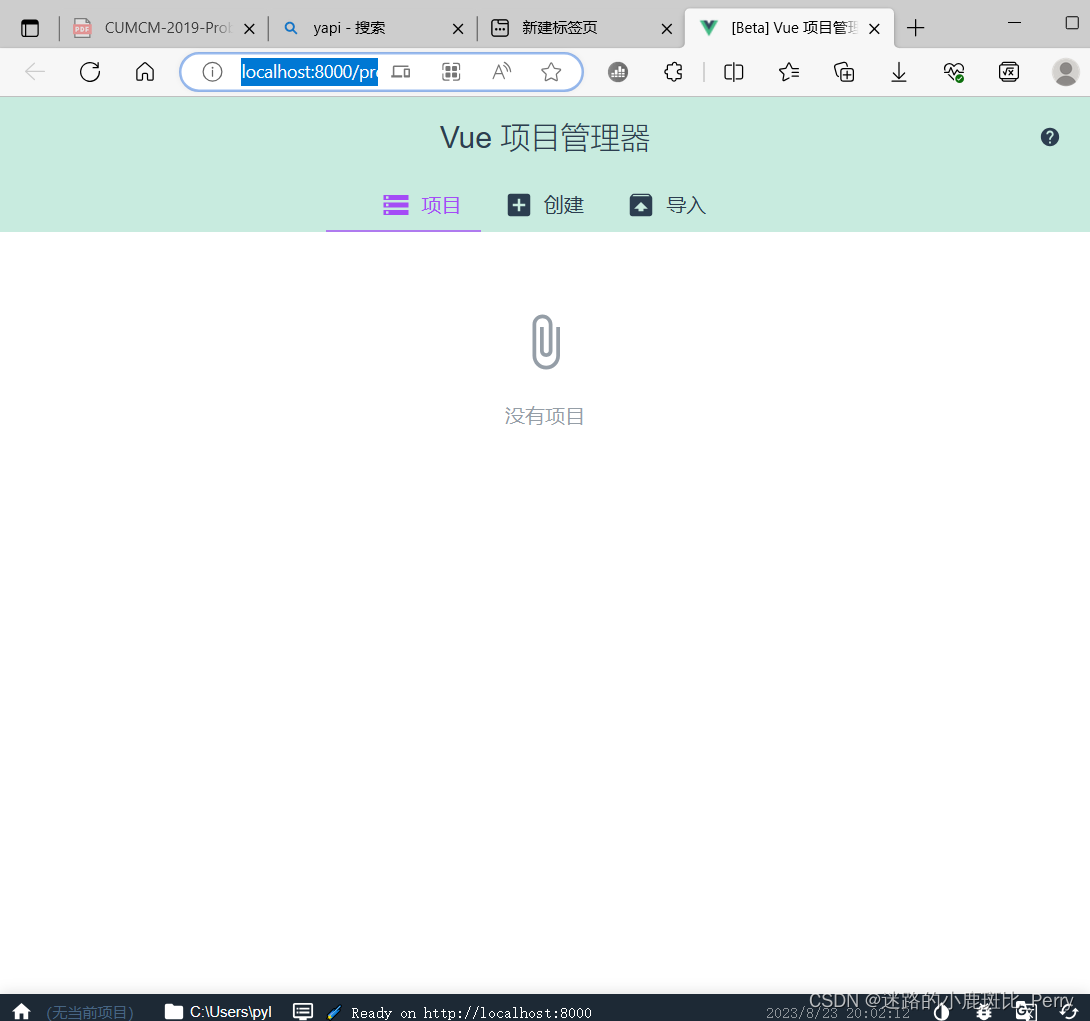Viewport: 1090px width, 1021px height.
Task: Click the browser home button
Action: [x=145, y=72]
